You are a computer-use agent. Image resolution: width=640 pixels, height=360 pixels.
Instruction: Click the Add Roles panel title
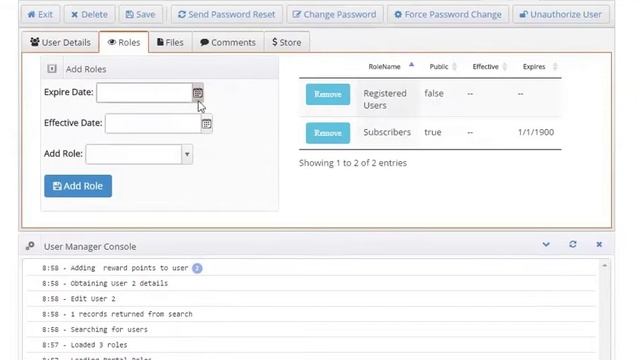tap(86, 69)
